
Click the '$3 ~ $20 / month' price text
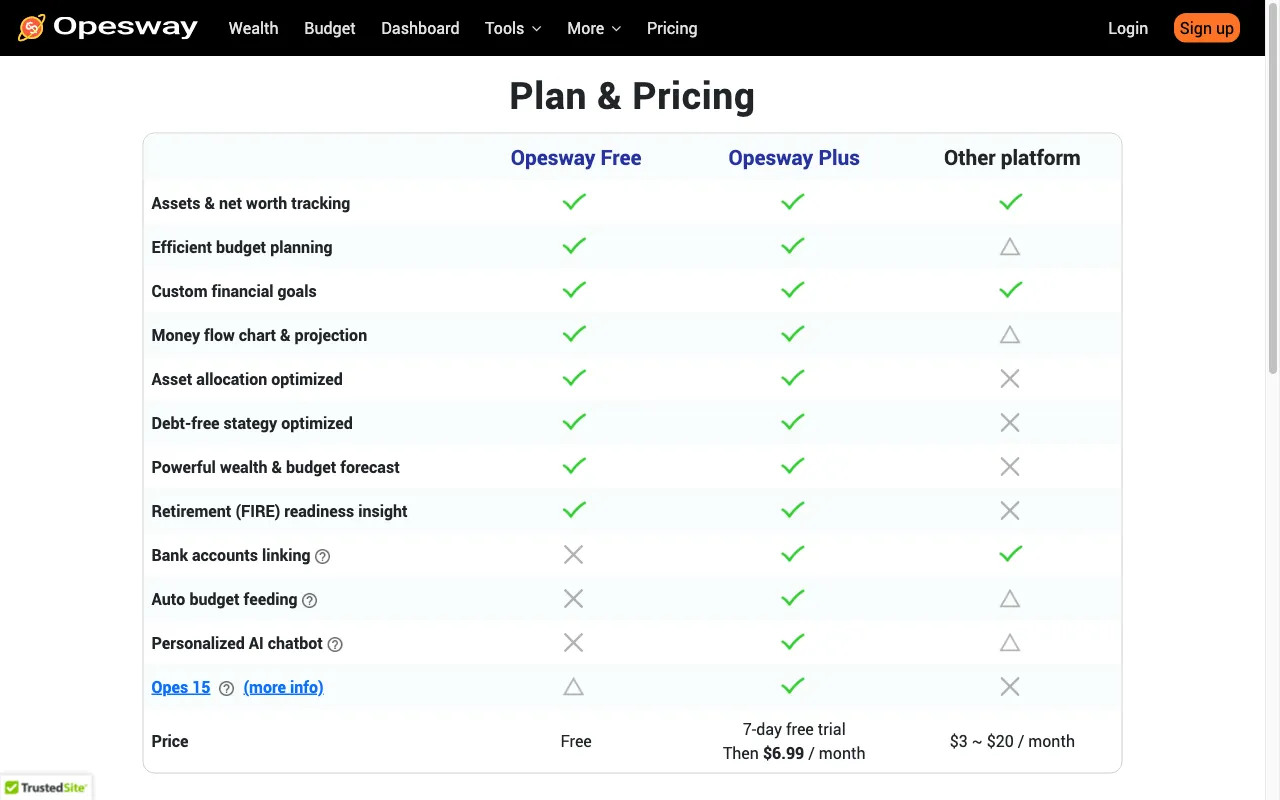1012,741
